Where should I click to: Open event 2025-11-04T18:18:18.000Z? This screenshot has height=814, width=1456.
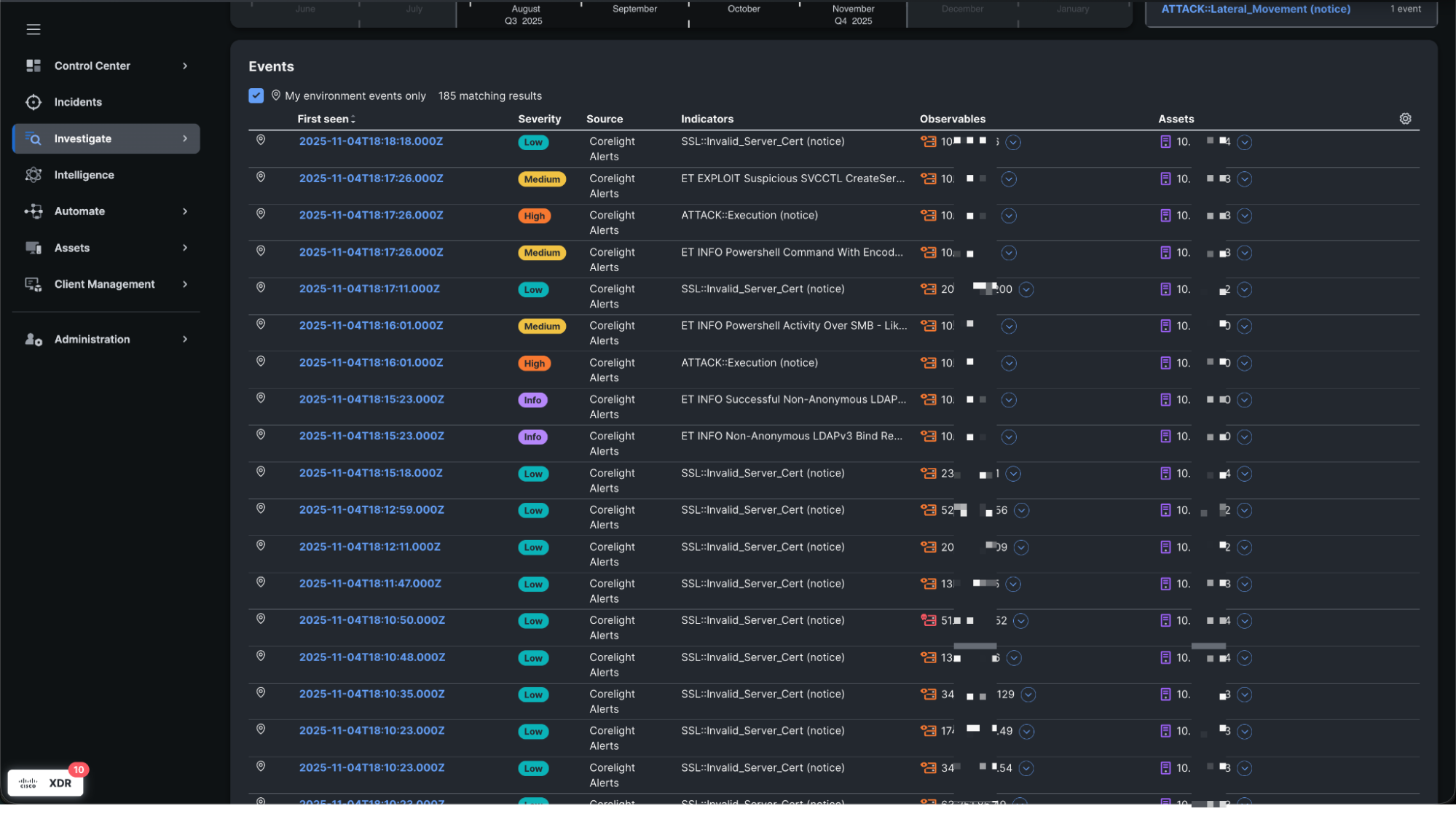point(371,141)
